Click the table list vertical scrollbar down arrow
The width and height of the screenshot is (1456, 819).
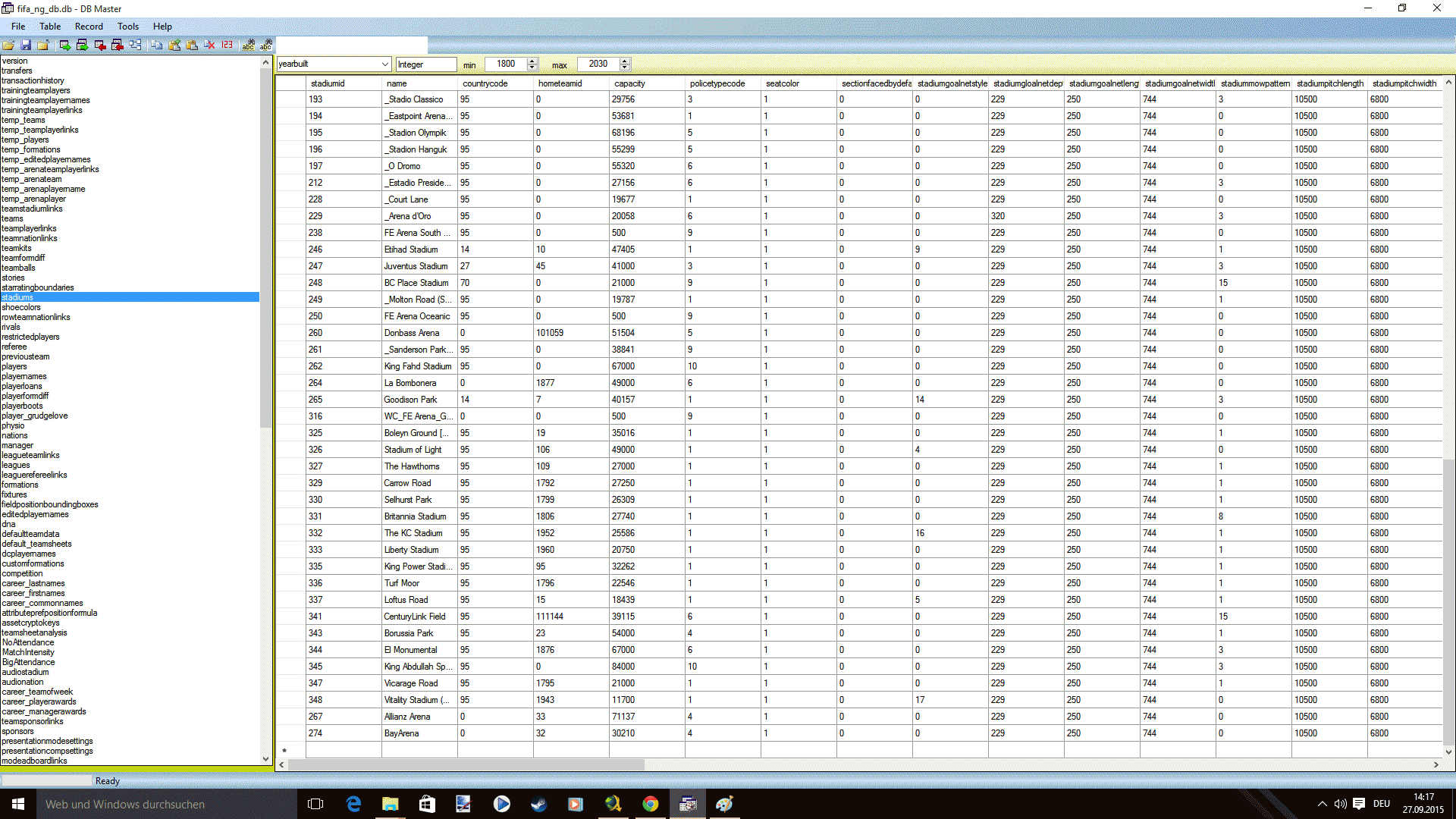click(x=265, y=758)
